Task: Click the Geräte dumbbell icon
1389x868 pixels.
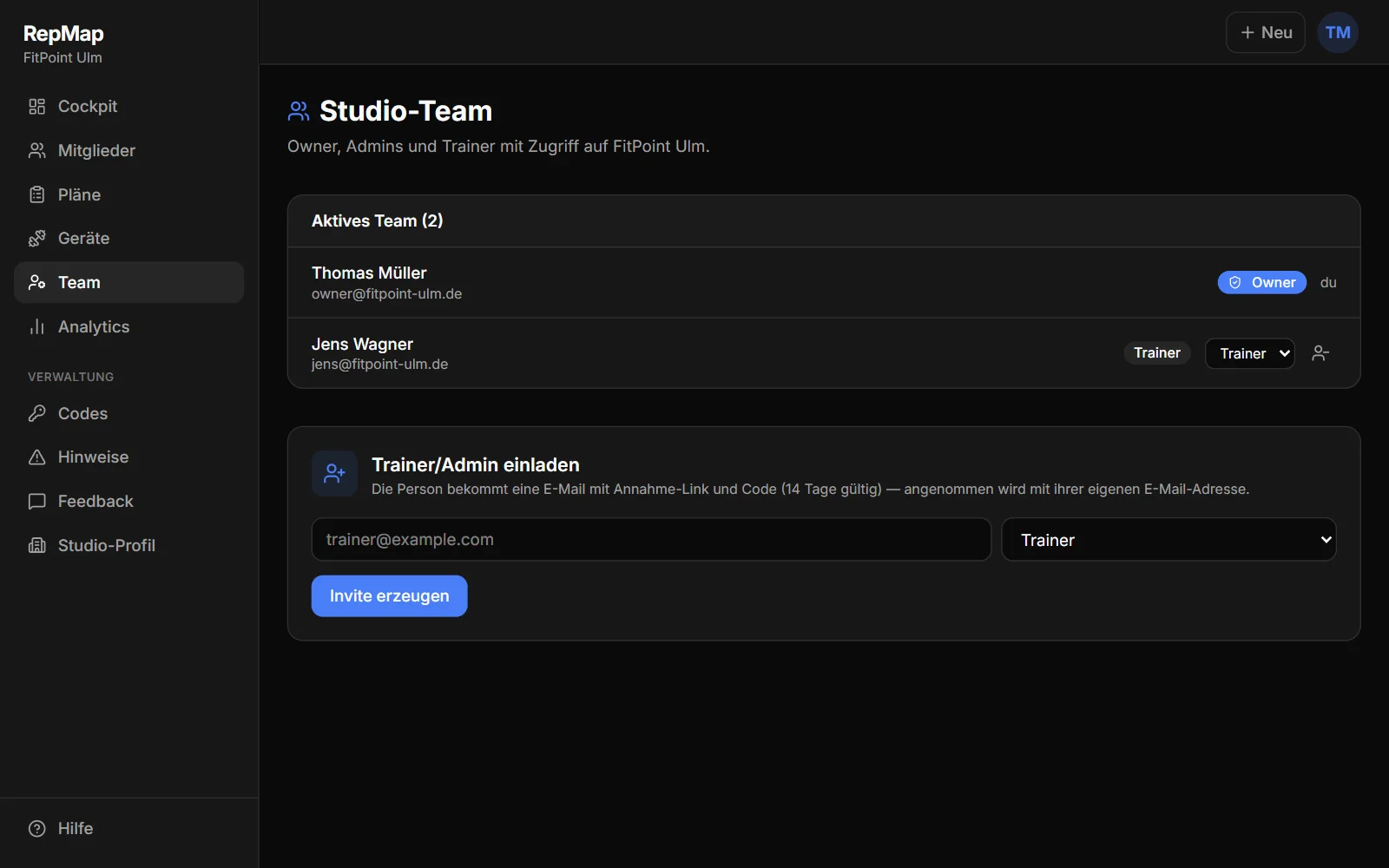Action: [36, 239]
